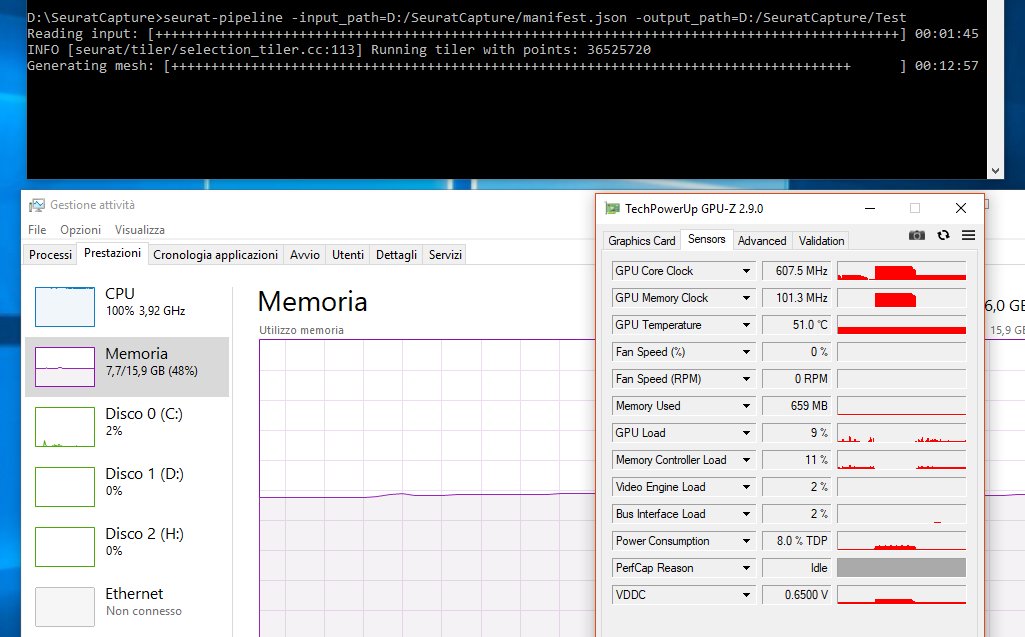
Task: Select the Ethernet performance item
Action: [127, 607]
